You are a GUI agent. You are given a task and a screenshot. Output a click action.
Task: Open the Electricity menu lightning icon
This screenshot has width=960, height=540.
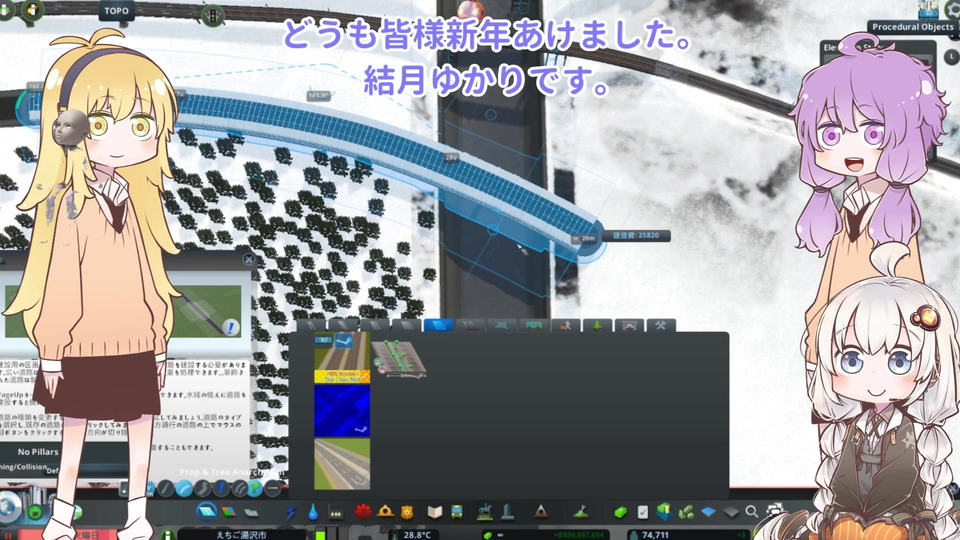pos(290,511)
